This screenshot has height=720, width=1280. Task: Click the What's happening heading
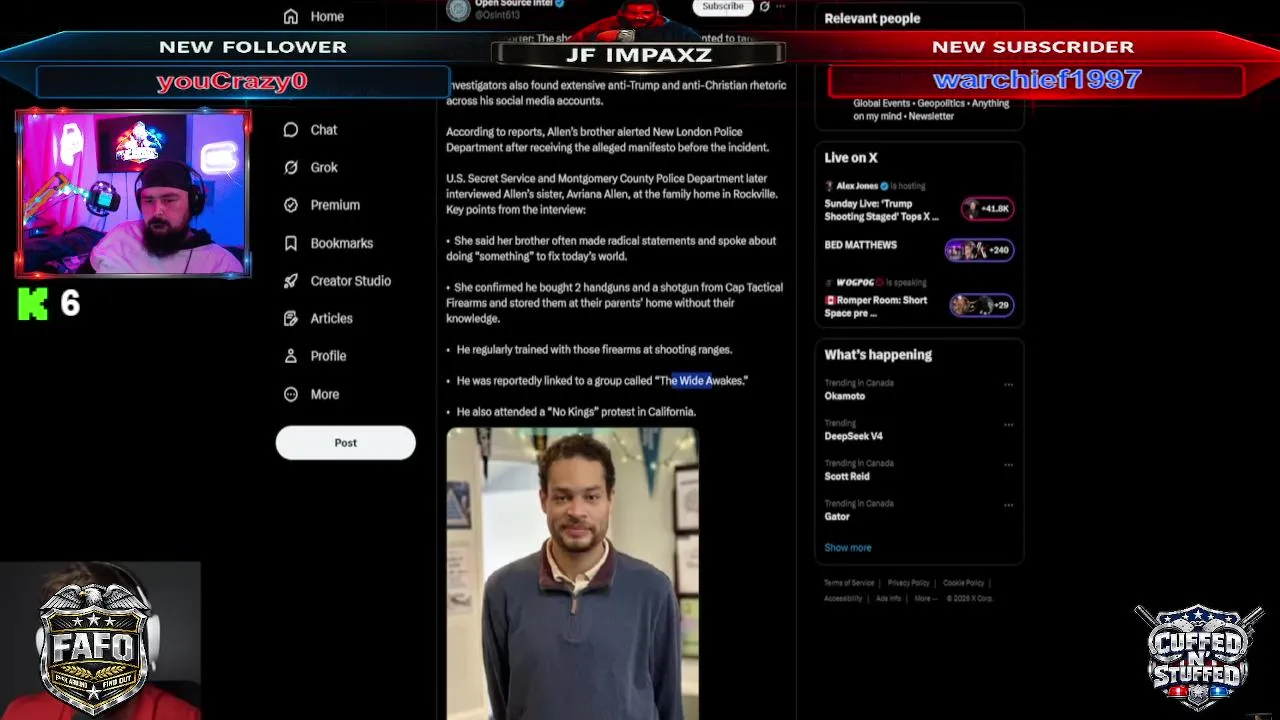[878, 354]
